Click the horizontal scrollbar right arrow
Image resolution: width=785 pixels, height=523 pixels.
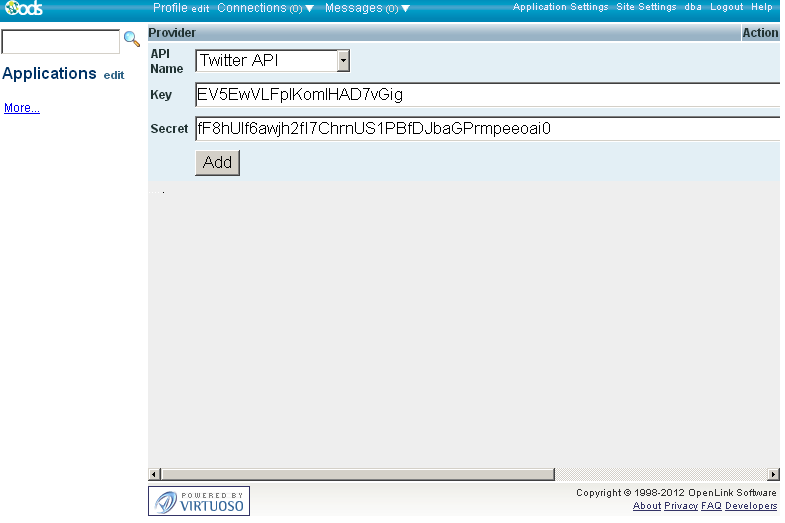point(773,474)
